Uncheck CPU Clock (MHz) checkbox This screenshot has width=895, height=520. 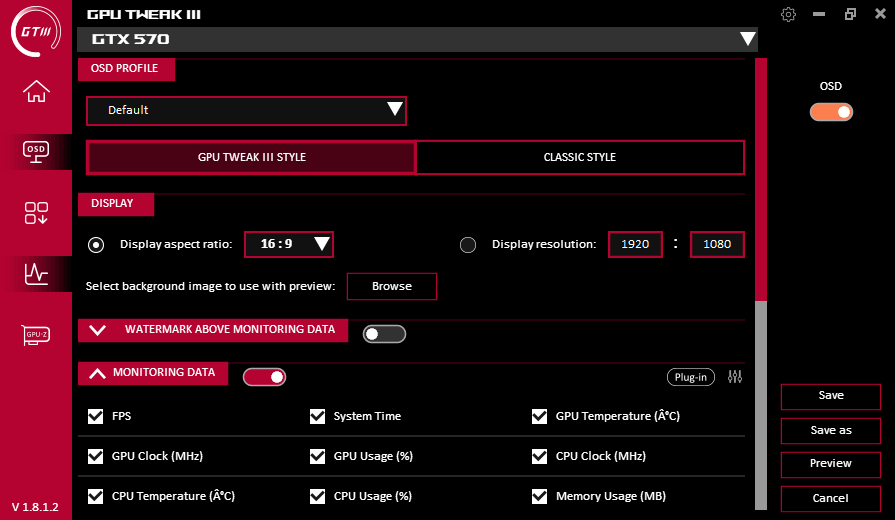click(x=539, y=456)
